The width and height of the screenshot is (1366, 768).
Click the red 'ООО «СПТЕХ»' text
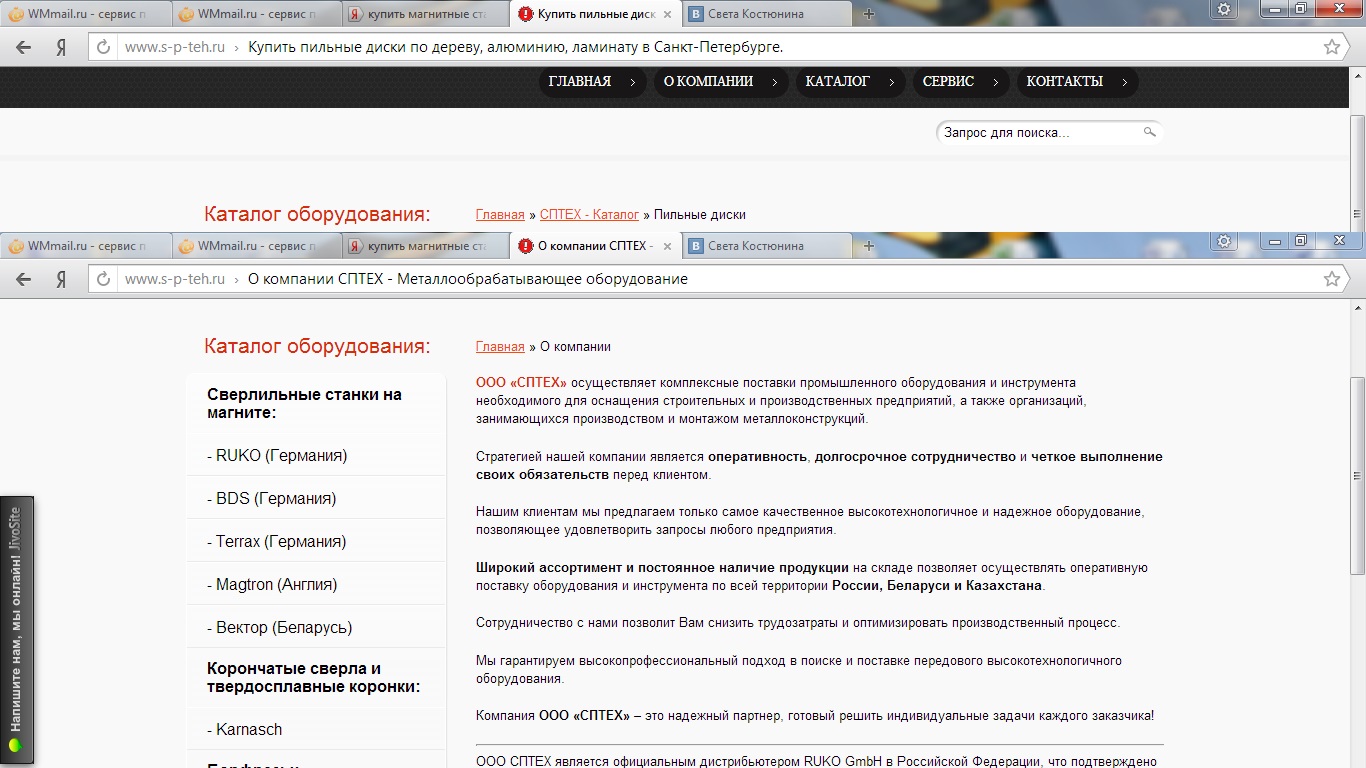521,383
